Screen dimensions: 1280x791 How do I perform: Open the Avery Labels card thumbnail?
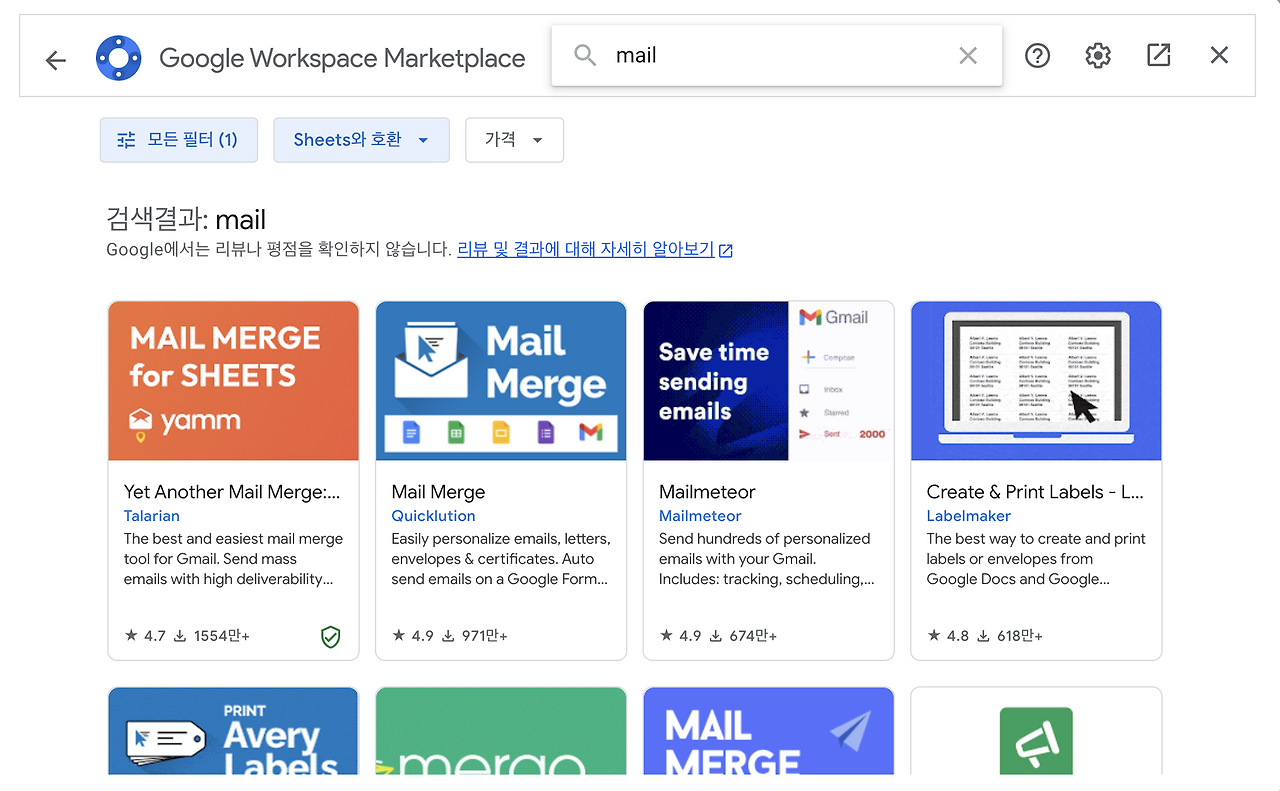[233, 731]
